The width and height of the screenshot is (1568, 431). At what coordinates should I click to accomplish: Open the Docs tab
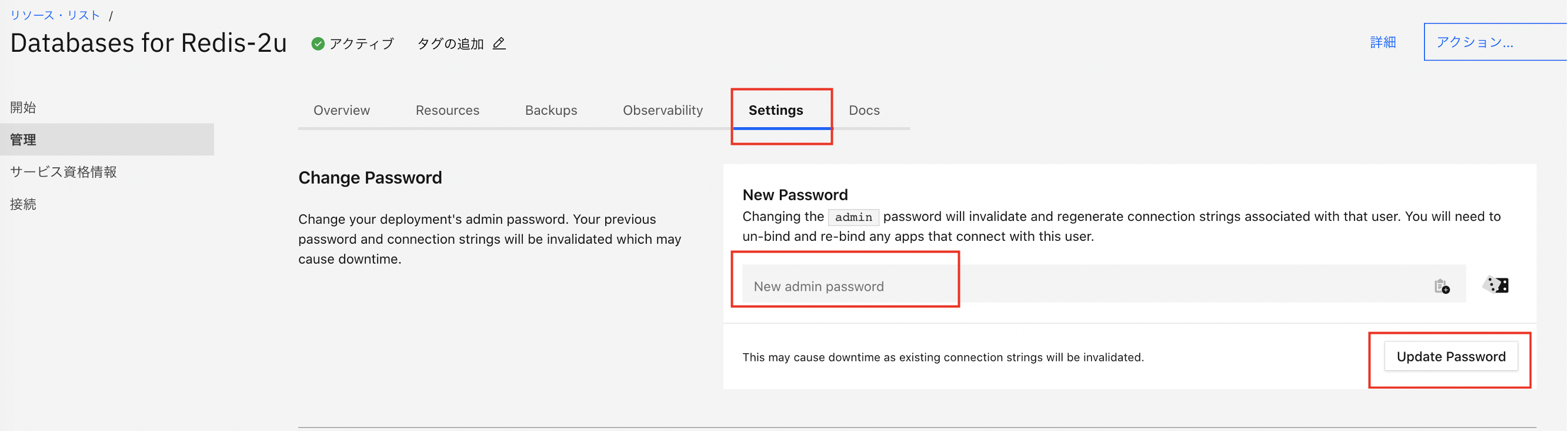864,110
